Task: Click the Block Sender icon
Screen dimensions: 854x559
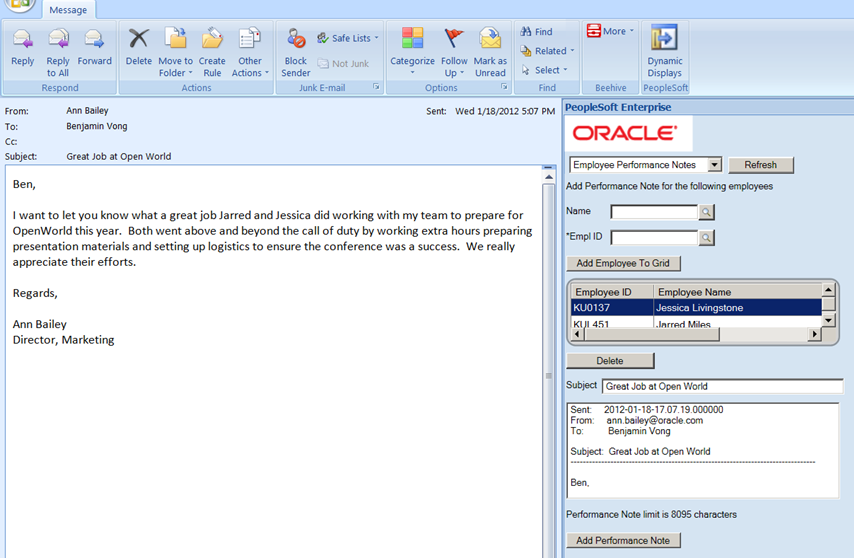Action: pos(296,53)
